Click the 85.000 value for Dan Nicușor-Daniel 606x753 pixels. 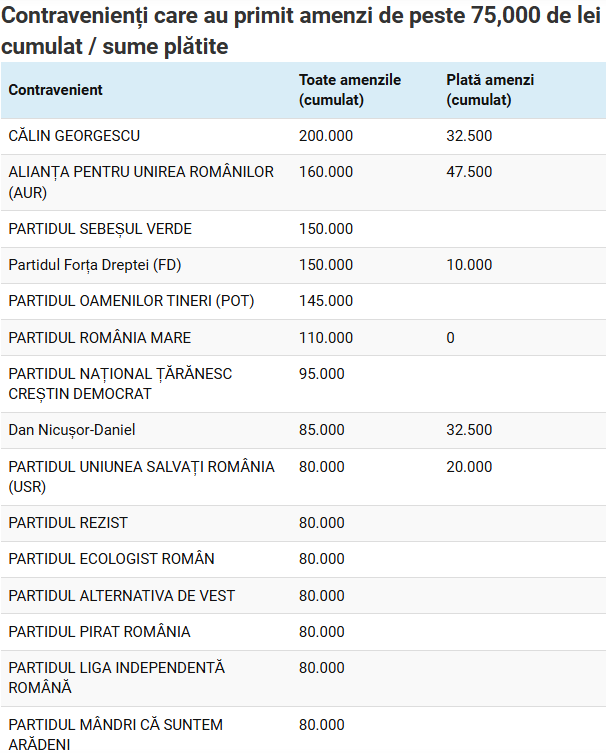click(x=321, y=430)
